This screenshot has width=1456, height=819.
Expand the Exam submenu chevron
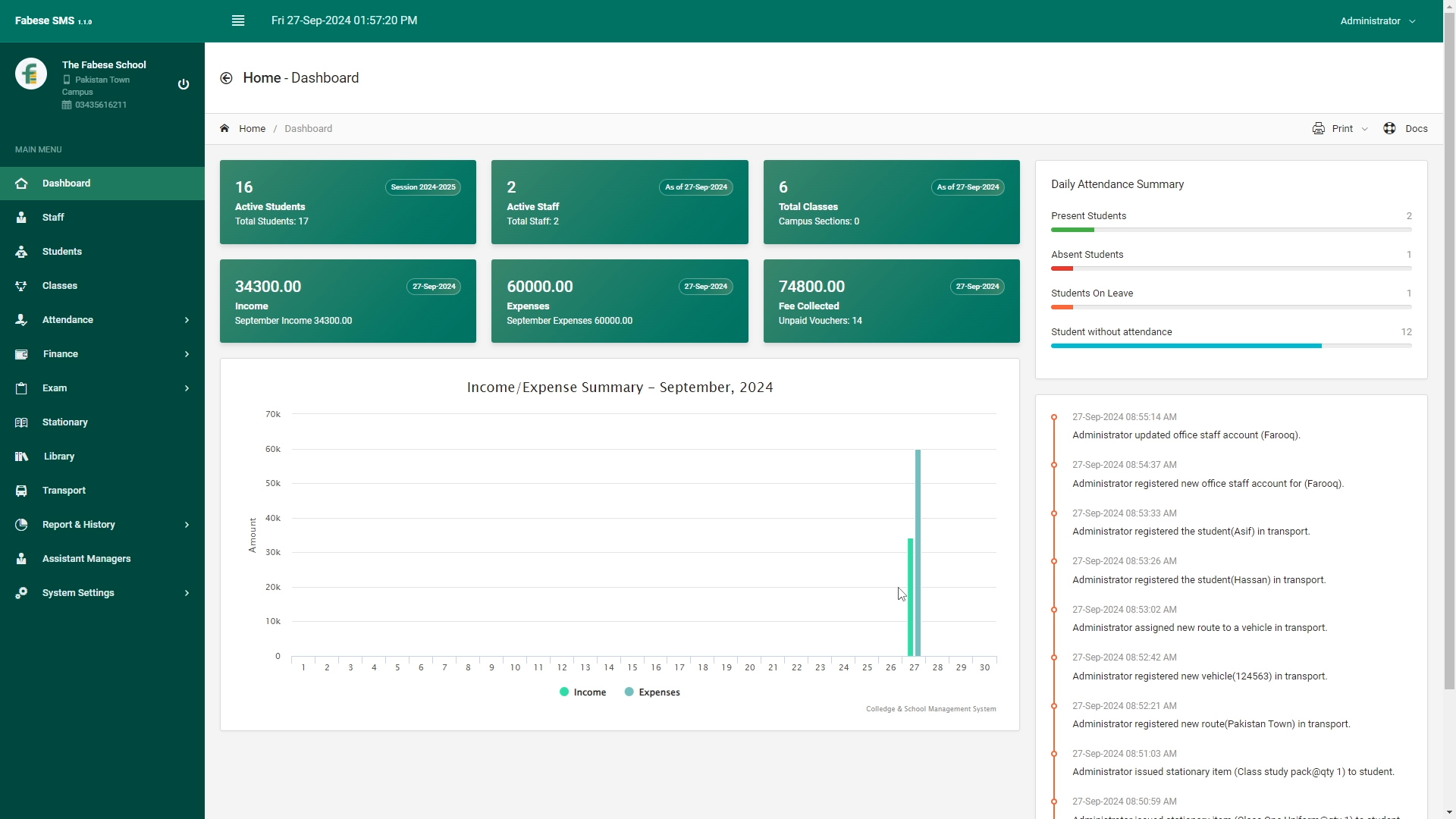coord(187,388)
